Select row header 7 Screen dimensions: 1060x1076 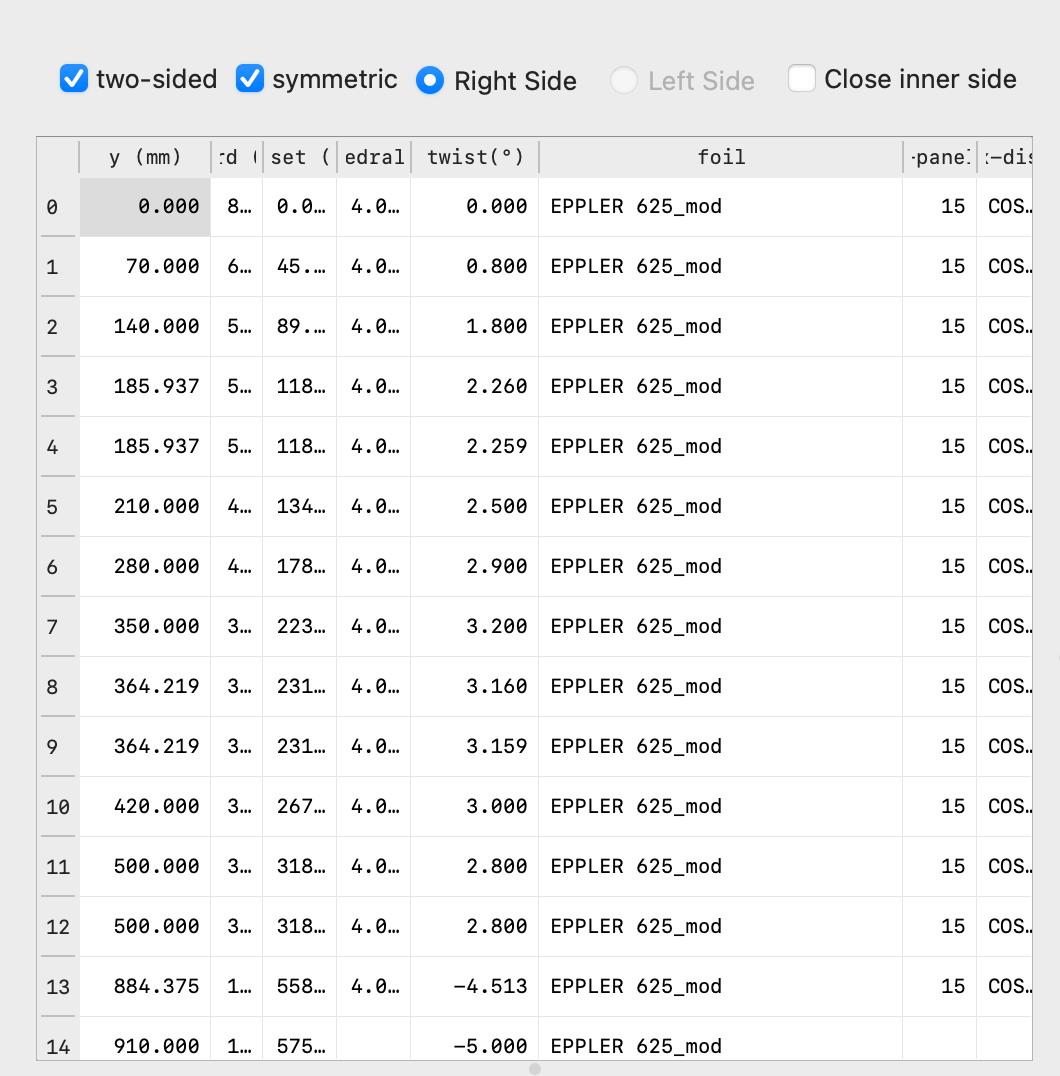pos(57,627)
